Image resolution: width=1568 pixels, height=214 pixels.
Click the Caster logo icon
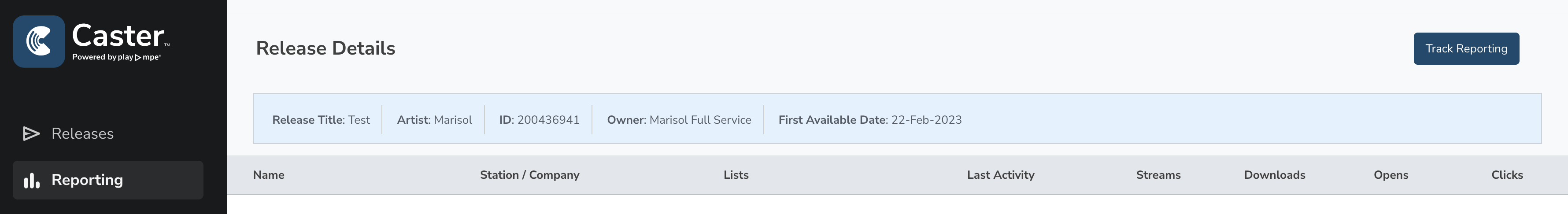(39, 41)
